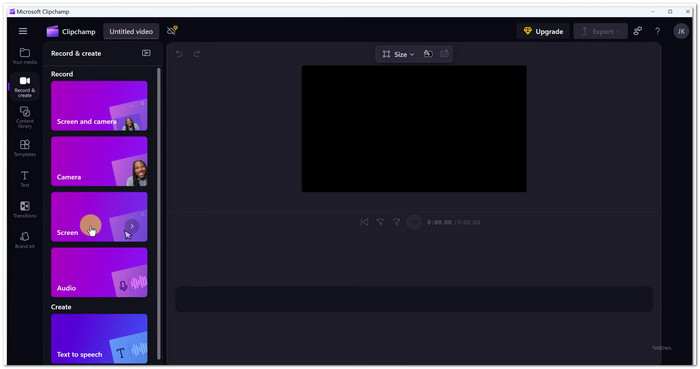
Task: Click the redo arrow
Action: pyautogui.click(x=197, y=54)
